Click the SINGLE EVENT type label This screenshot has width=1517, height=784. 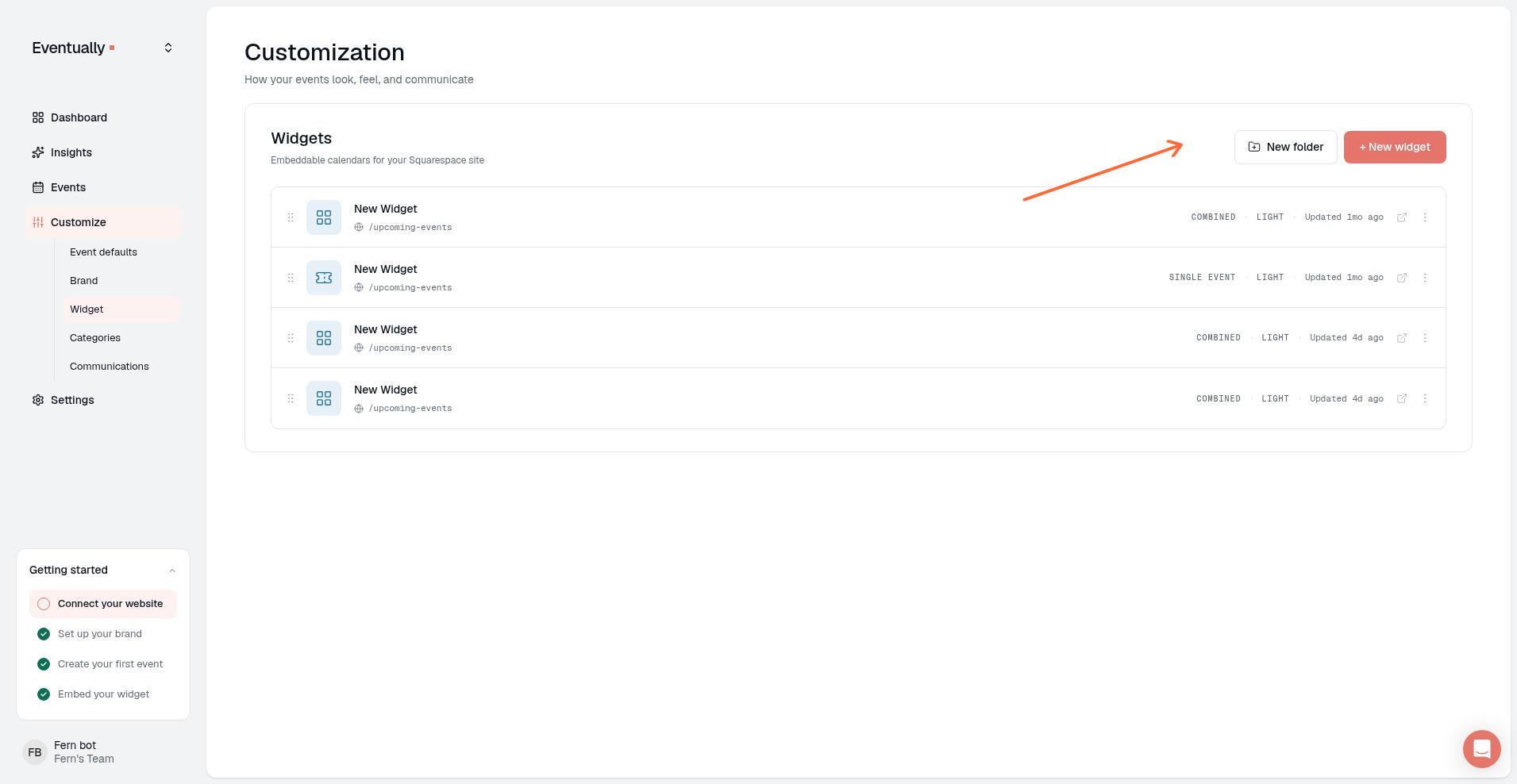click(1202, 278)
